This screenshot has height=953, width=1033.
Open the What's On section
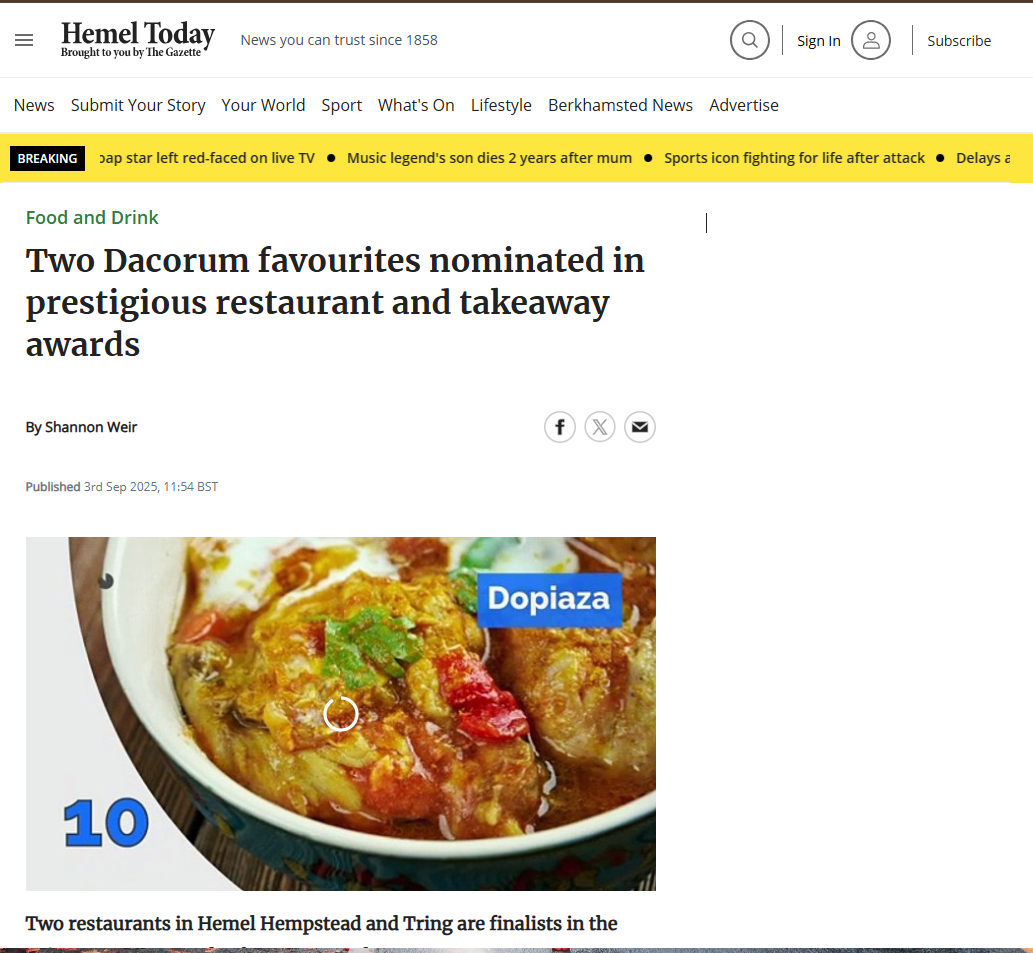[x=416, y=105]
